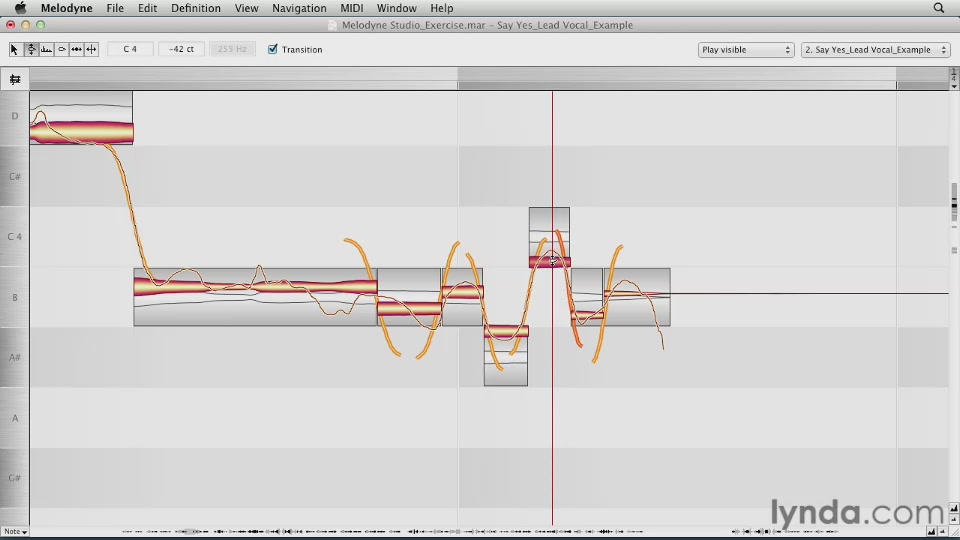Image resolution: width=960 pixels, height=540 pixels.
Task: Select the Amplitude tool
Action: coord(61,50)
